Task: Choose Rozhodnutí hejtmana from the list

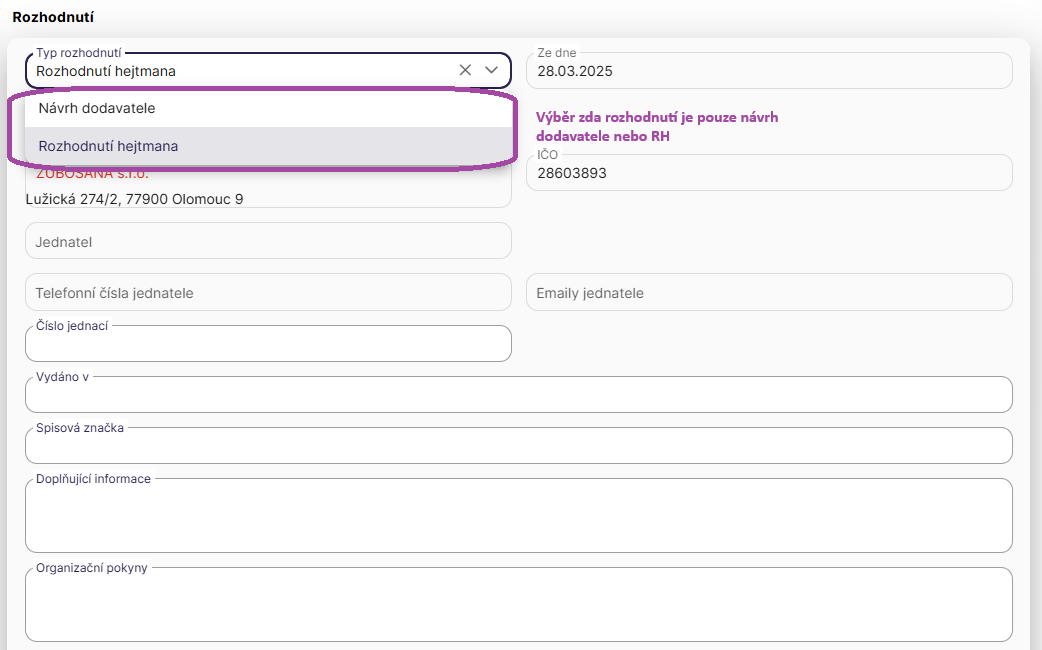Action: [x=108, y=146]
